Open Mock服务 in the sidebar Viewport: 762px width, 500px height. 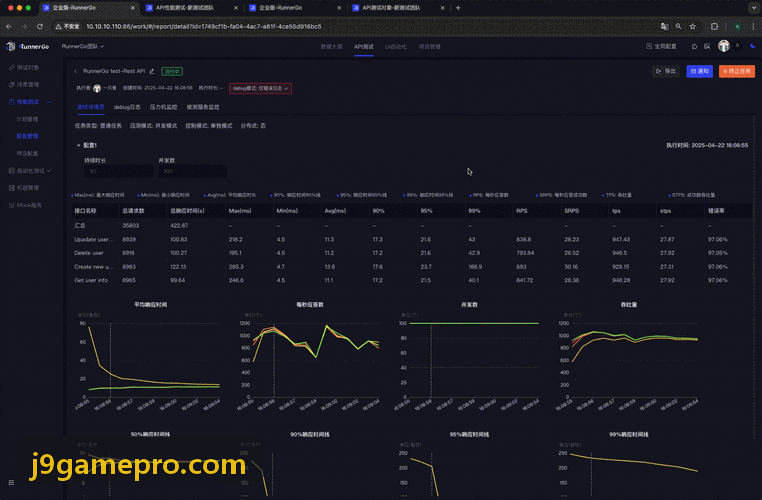(x=25, y=205)
